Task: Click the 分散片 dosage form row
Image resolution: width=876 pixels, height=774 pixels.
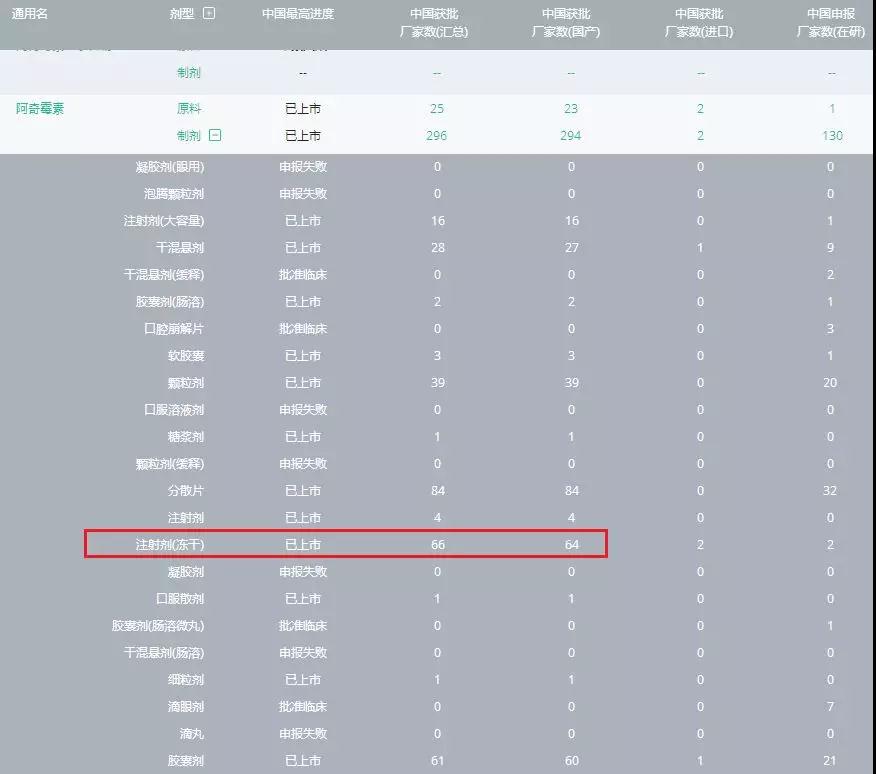Action: pos(186,491)
